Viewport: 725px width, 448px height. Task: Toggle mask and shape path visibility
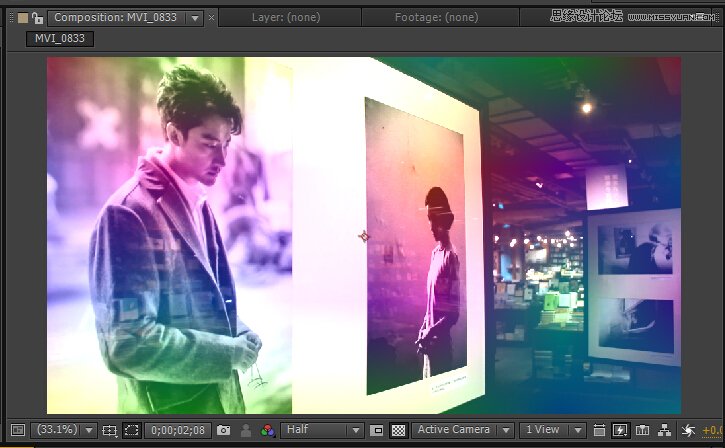pyautogui.click(x=132, y=430)
